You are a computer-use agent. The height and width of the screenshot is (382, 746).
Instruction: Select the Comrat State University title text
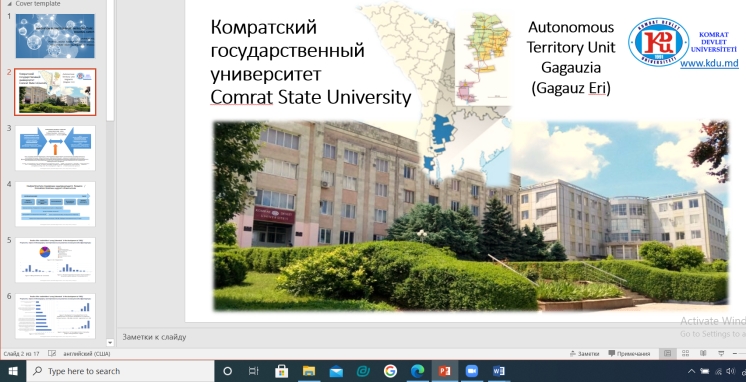coord(311,97)
